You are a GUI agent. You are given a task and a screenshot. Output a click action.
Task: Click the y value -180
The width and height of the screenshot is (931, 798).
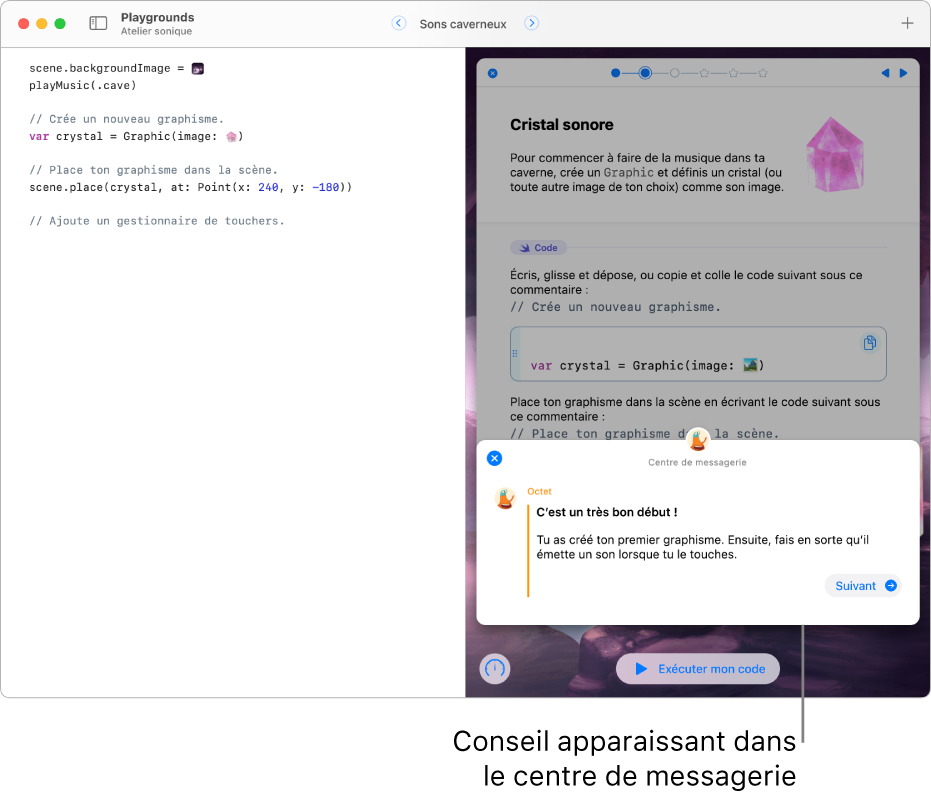tap(325, 188)
